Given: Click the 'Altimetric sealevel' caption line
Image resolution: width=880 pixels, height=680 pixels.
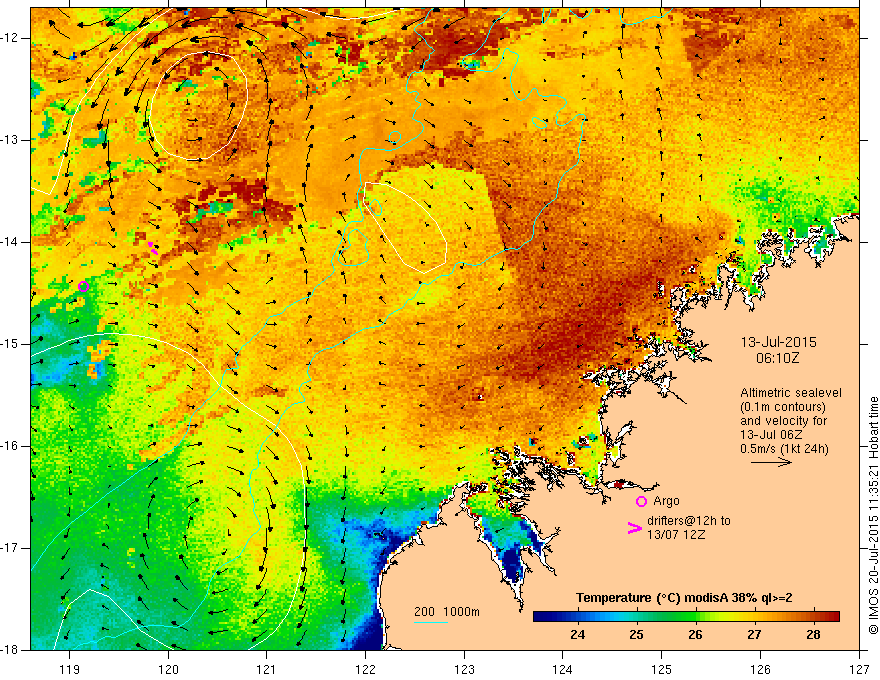Looking at the screenshot, I should point(791,393).
